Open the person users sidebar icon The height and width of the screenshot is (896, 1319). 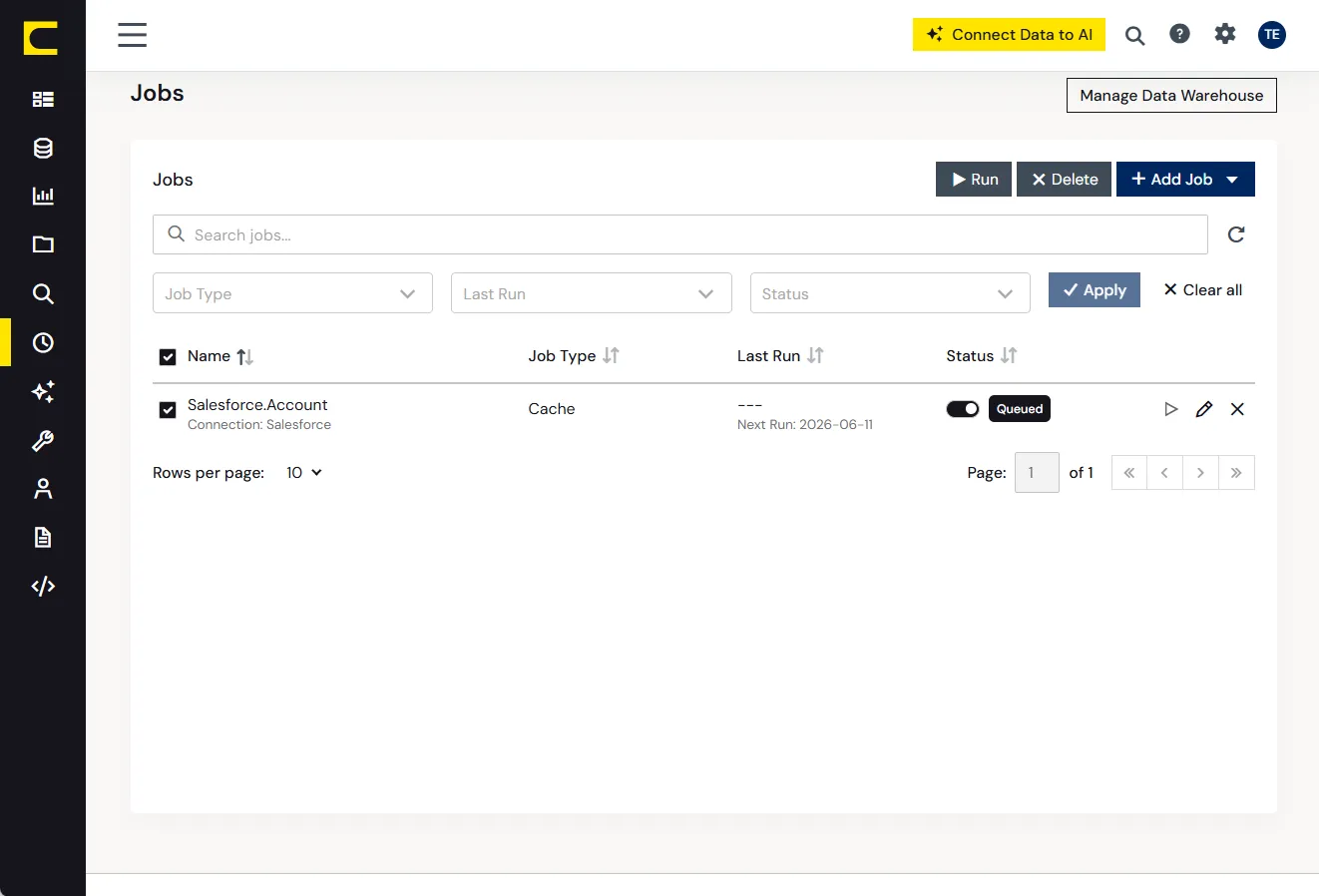pos(43,489)
